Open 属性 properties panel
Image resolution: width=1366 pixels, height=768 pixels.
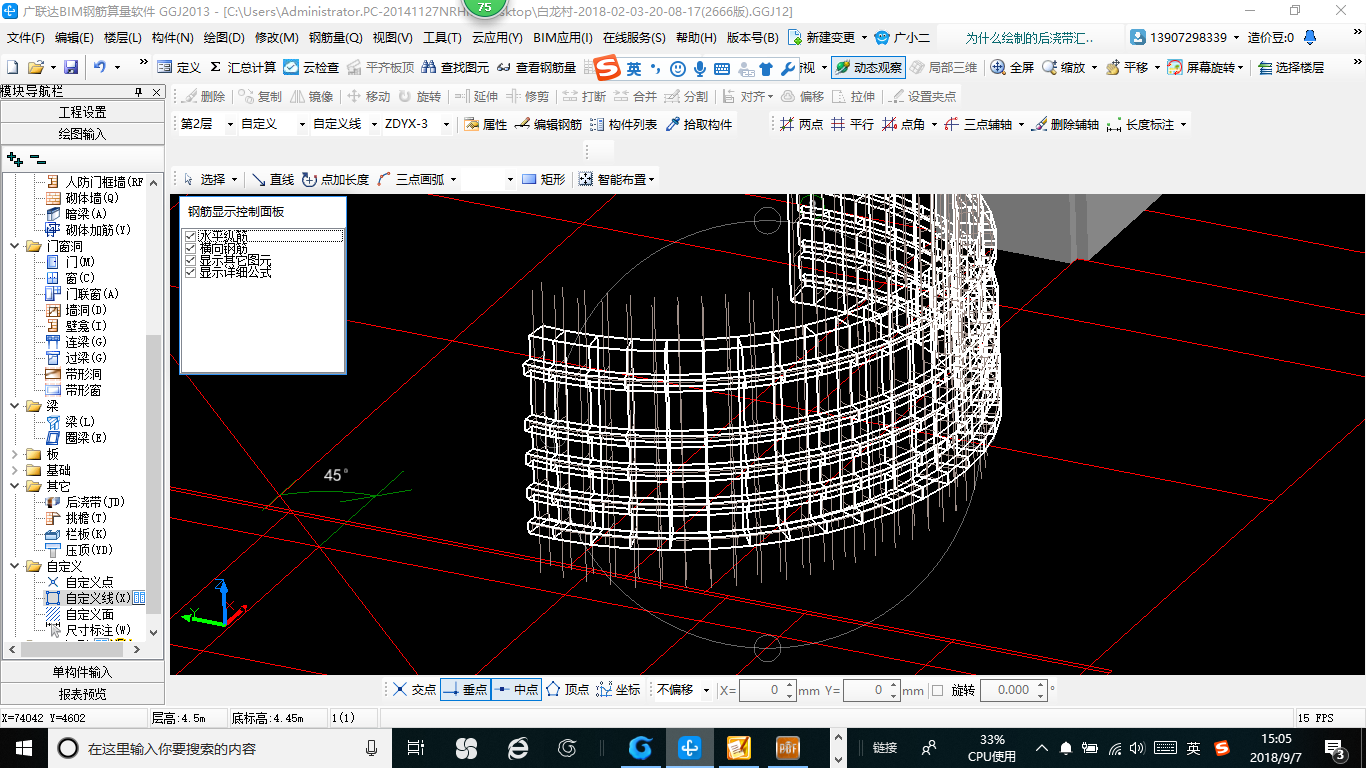click(485, 124)
